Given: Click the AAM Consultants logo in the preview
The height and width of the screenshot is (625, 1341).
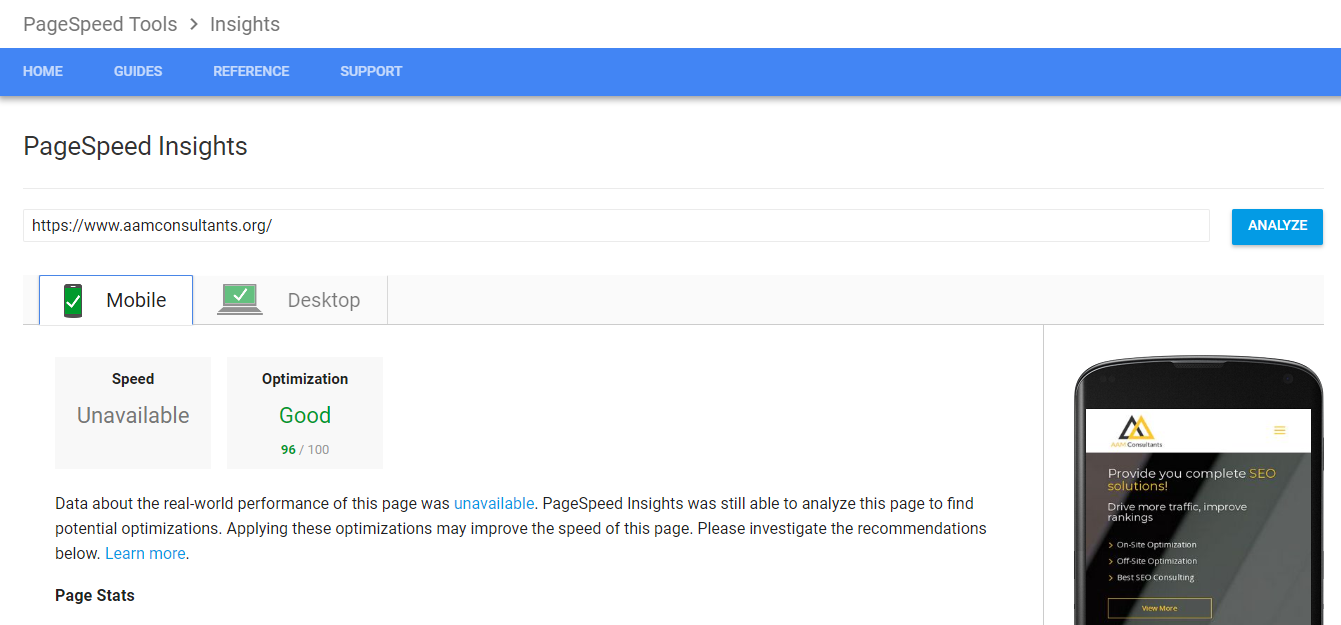Looking at the screenshot, I should [x=1135, y=430].
